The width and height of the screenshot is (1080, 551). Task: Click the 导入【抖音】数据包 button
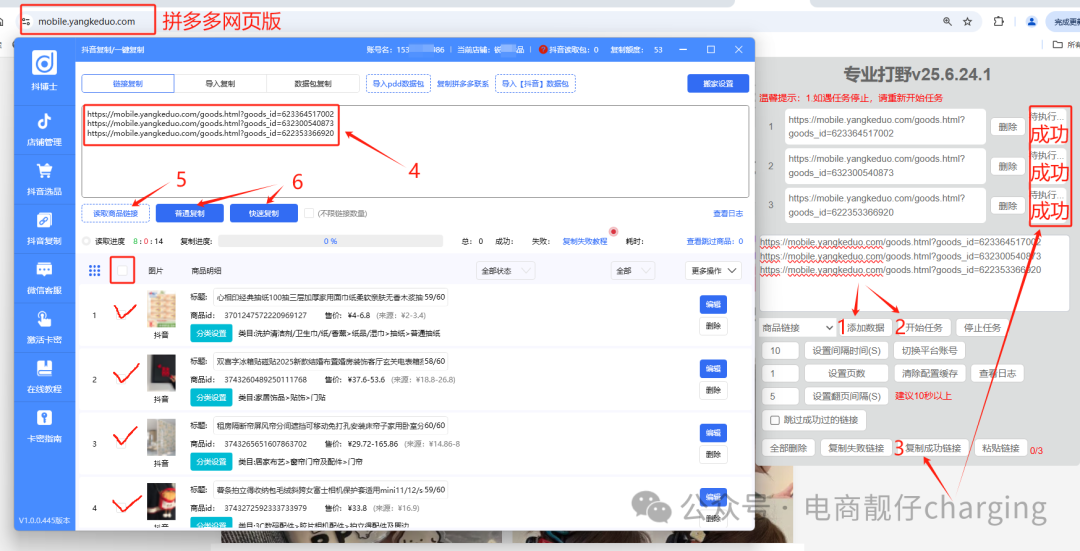pos(535,83)
